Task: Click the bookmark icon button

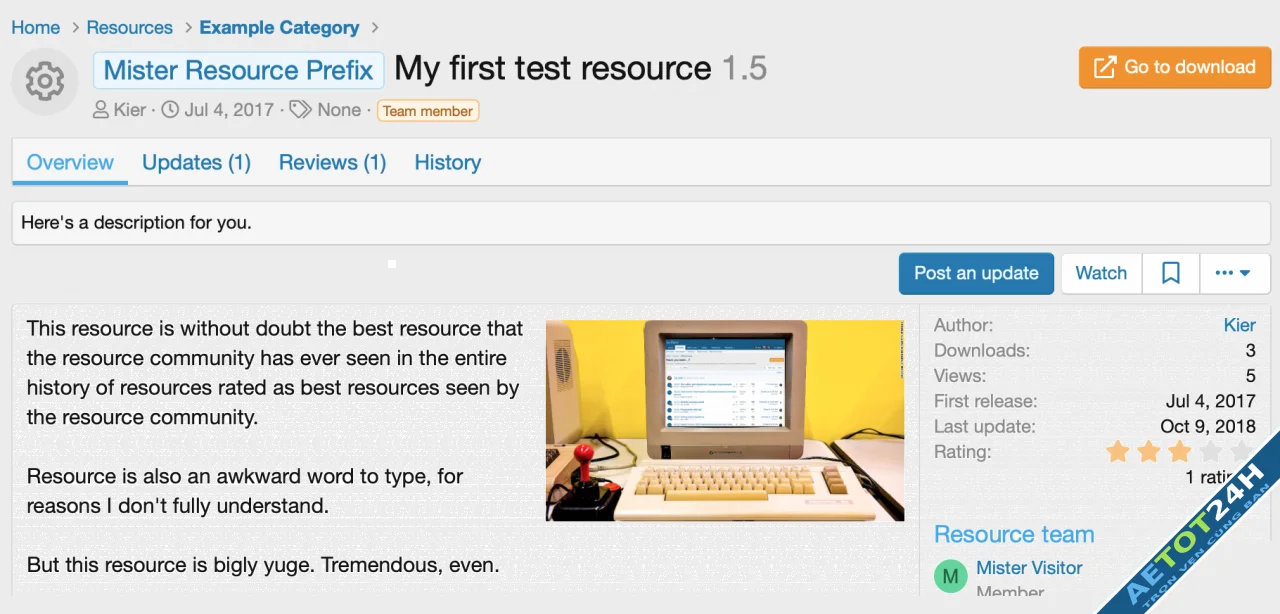Action: [1171, 273]
